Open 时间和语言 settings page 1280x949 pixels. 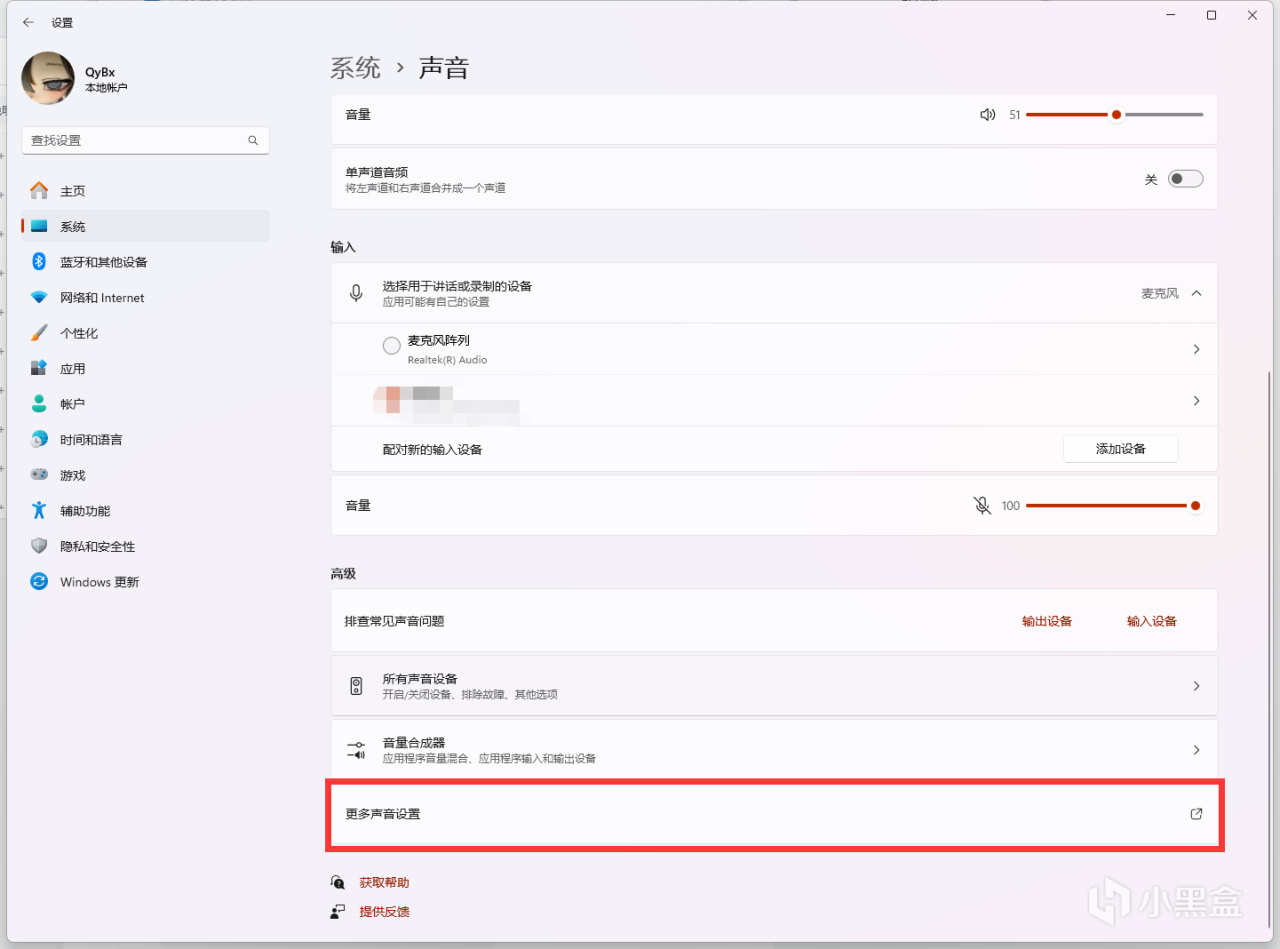(146, 440)
